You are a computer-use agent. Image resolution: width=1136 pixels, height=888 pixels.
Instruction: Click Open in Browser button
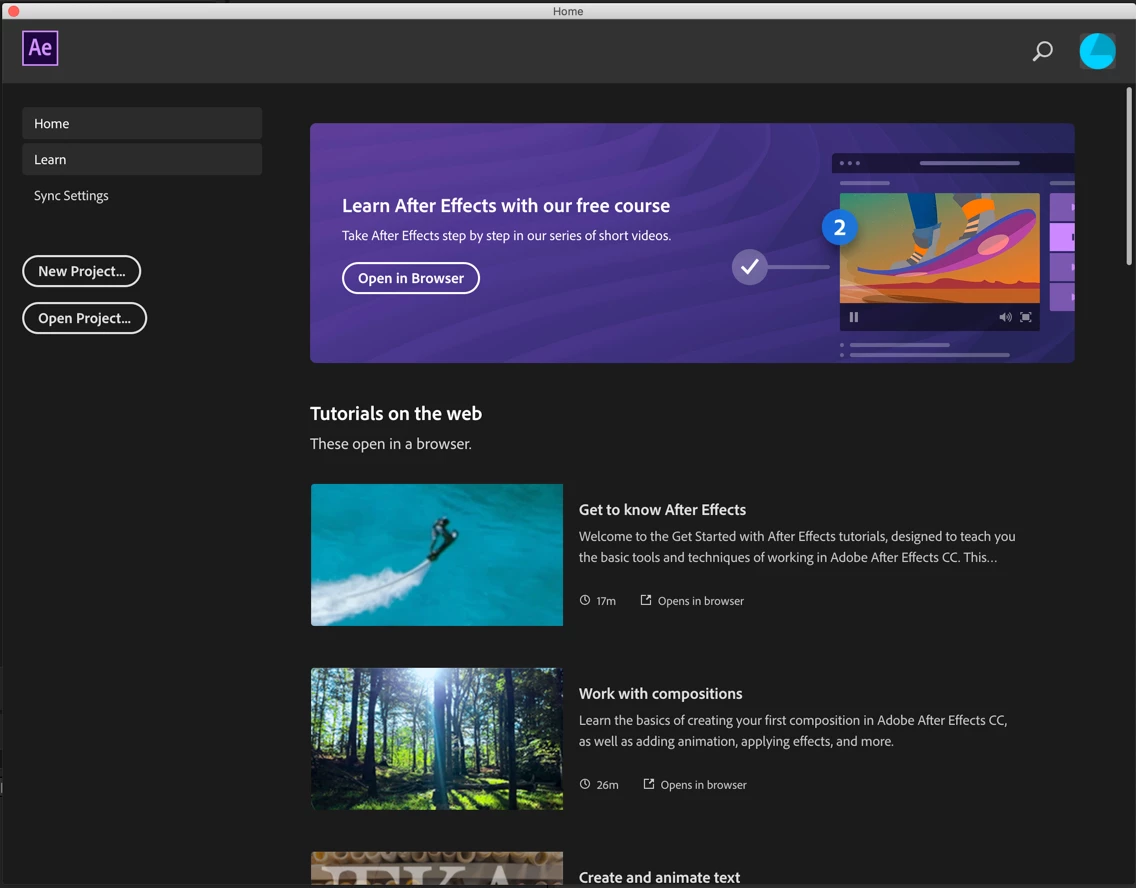[x=411, y=278]
